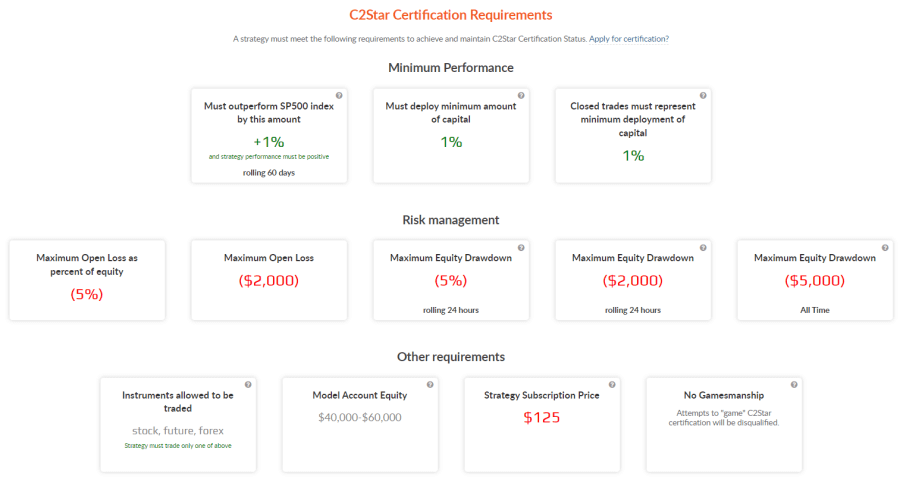Viewport: 900px width, 489px height.
Task: Click 'Strategy Subscription Price' title
Action: tap(541, 395)
